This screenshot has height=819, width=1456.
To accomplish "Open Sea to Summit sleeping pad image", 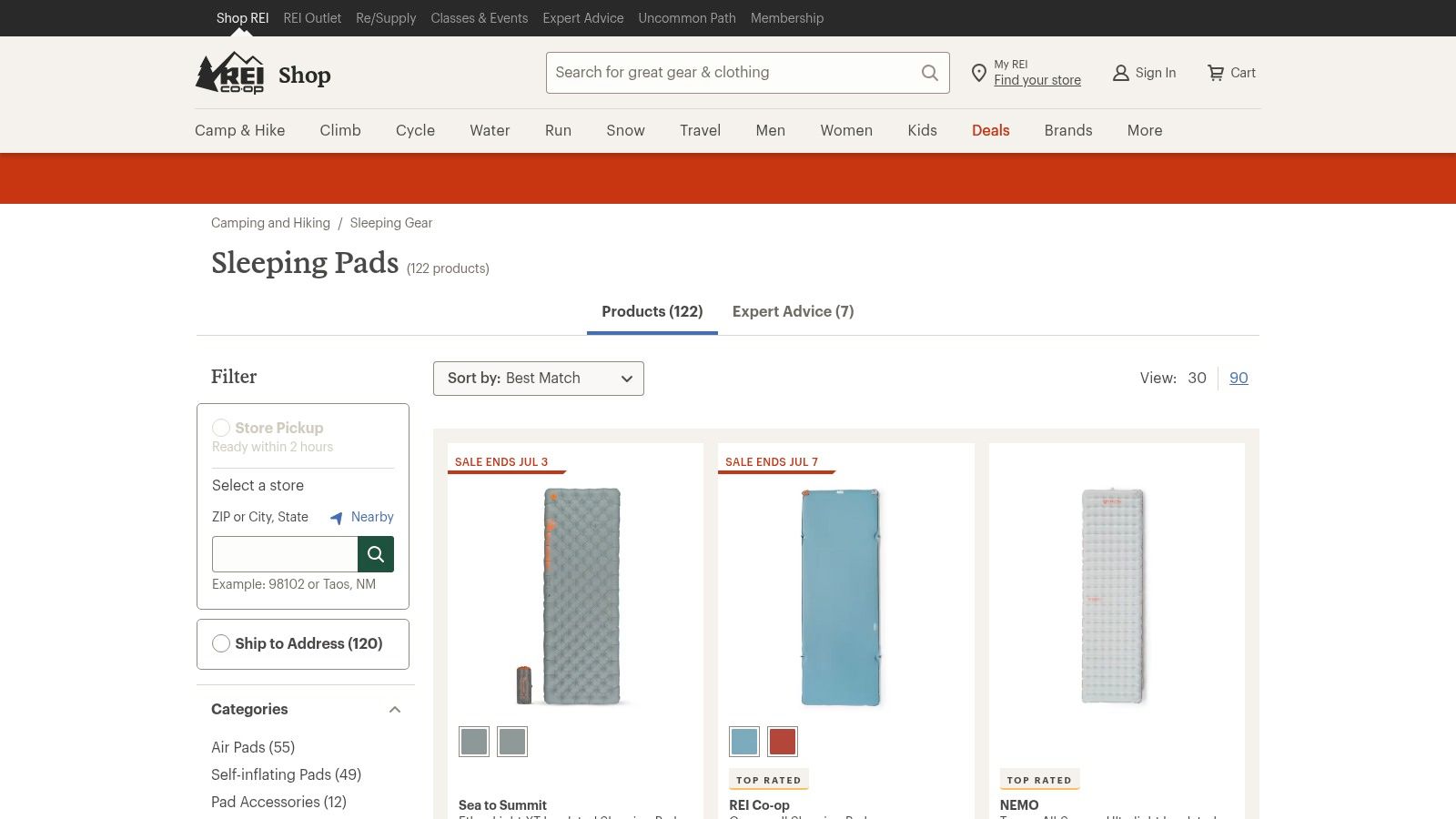I will pos(575,597).
